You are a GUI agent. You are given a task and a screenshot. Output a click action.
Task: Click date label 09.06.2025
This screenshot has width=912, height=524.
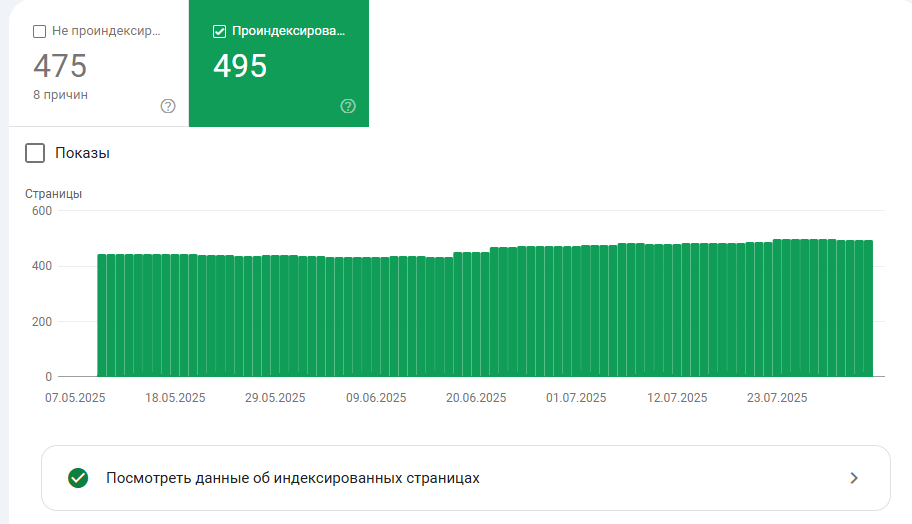coord(376,398)
